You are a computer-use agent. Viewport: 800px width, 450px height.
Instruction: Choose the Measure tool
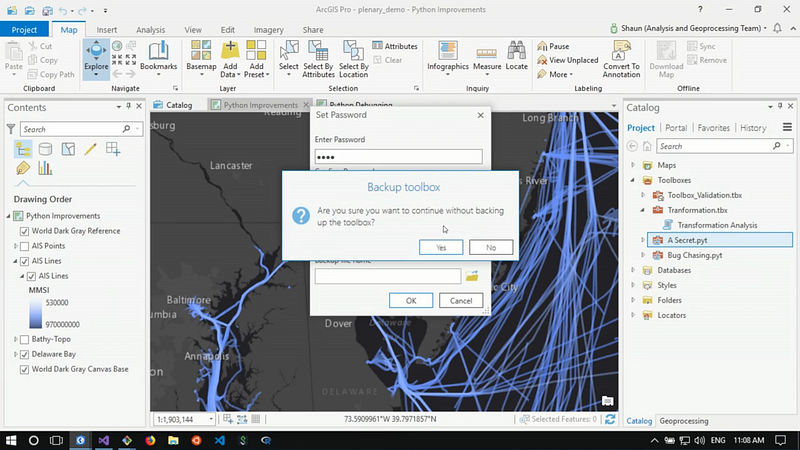[487, 59]
